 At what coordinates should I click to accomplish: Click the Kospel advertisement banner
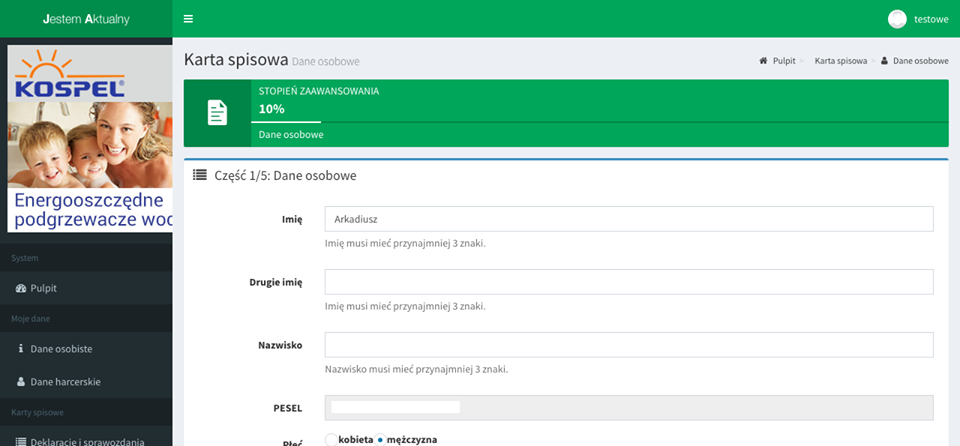pos(89,138)
